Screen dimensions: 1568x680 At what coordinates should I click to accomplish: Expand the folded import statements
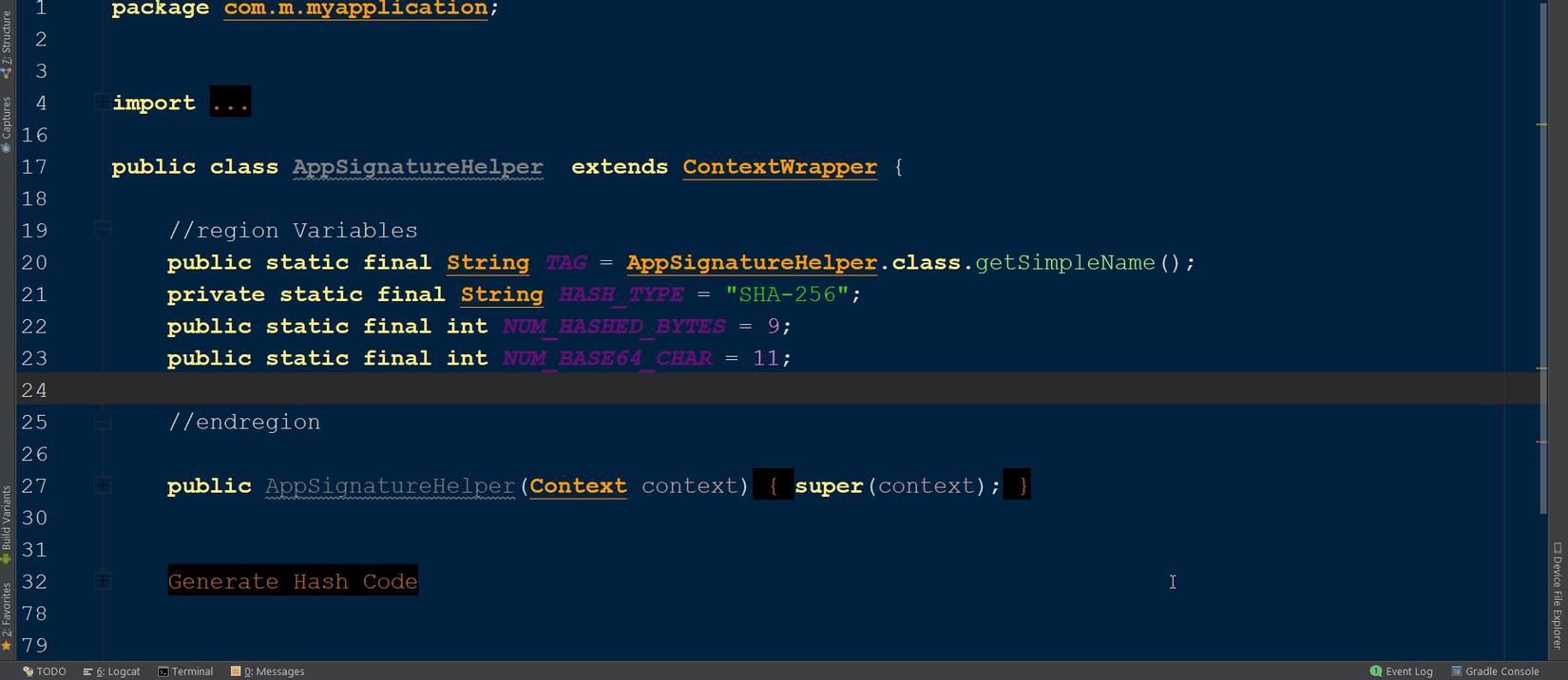tap(101, 103)
